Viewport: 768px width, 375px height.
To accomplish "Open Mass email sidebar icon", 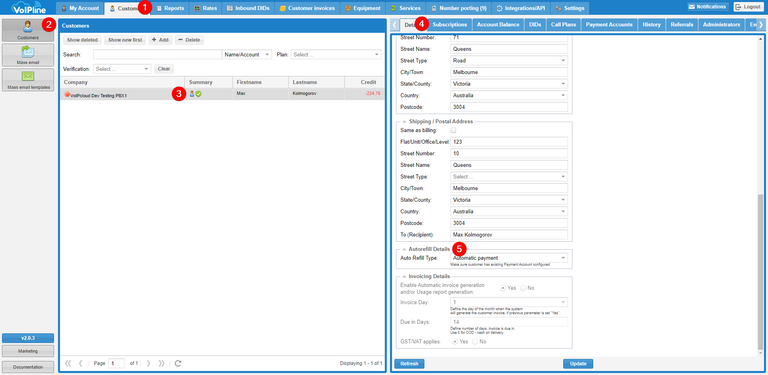I will 28,55.
